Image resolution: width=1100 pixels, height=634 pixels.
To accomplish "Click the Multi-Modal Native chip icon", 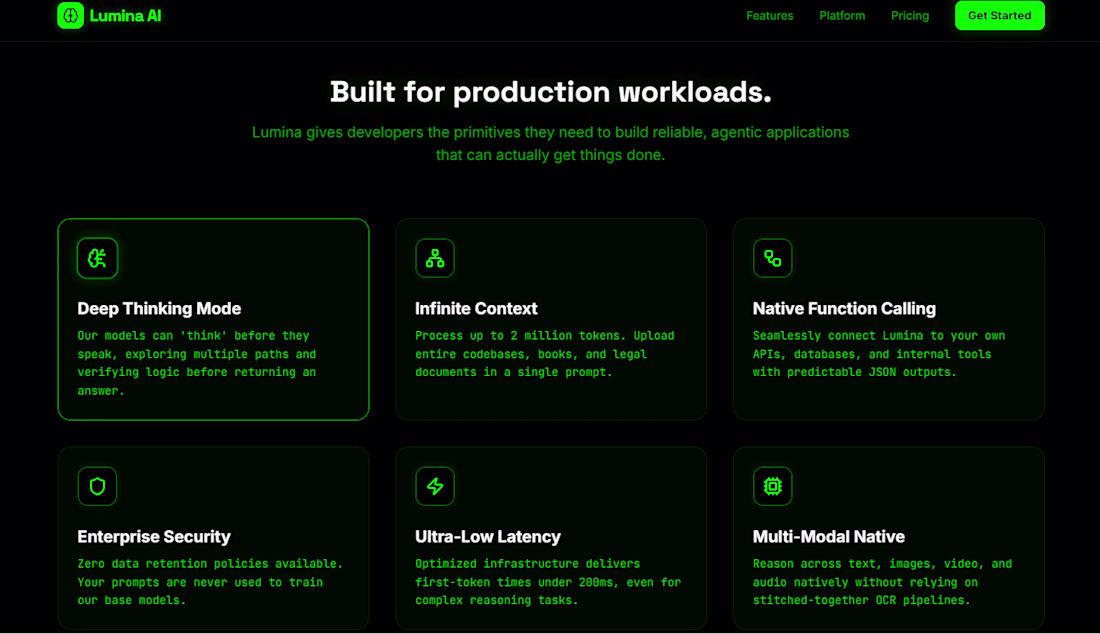I will pos(772,486).
